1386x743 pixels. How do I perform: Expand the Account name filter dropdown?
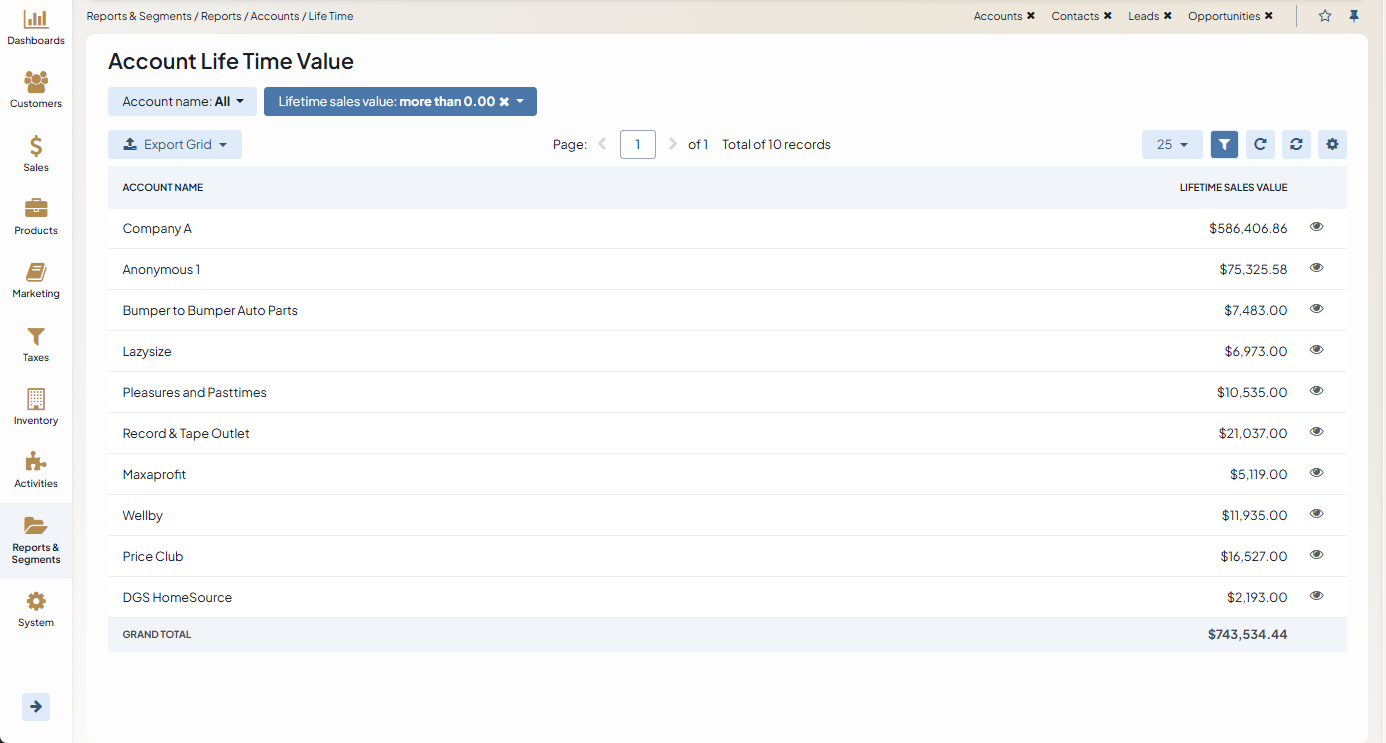point(183,102)
